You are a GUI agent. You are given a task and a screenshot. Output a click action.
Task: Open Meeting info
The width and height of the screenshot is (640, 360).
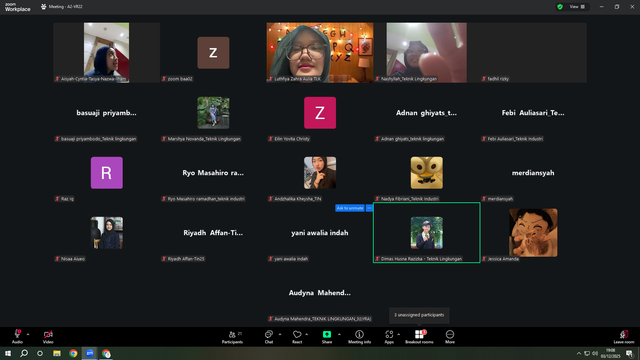pyautogui.click(x=359, y=336)
